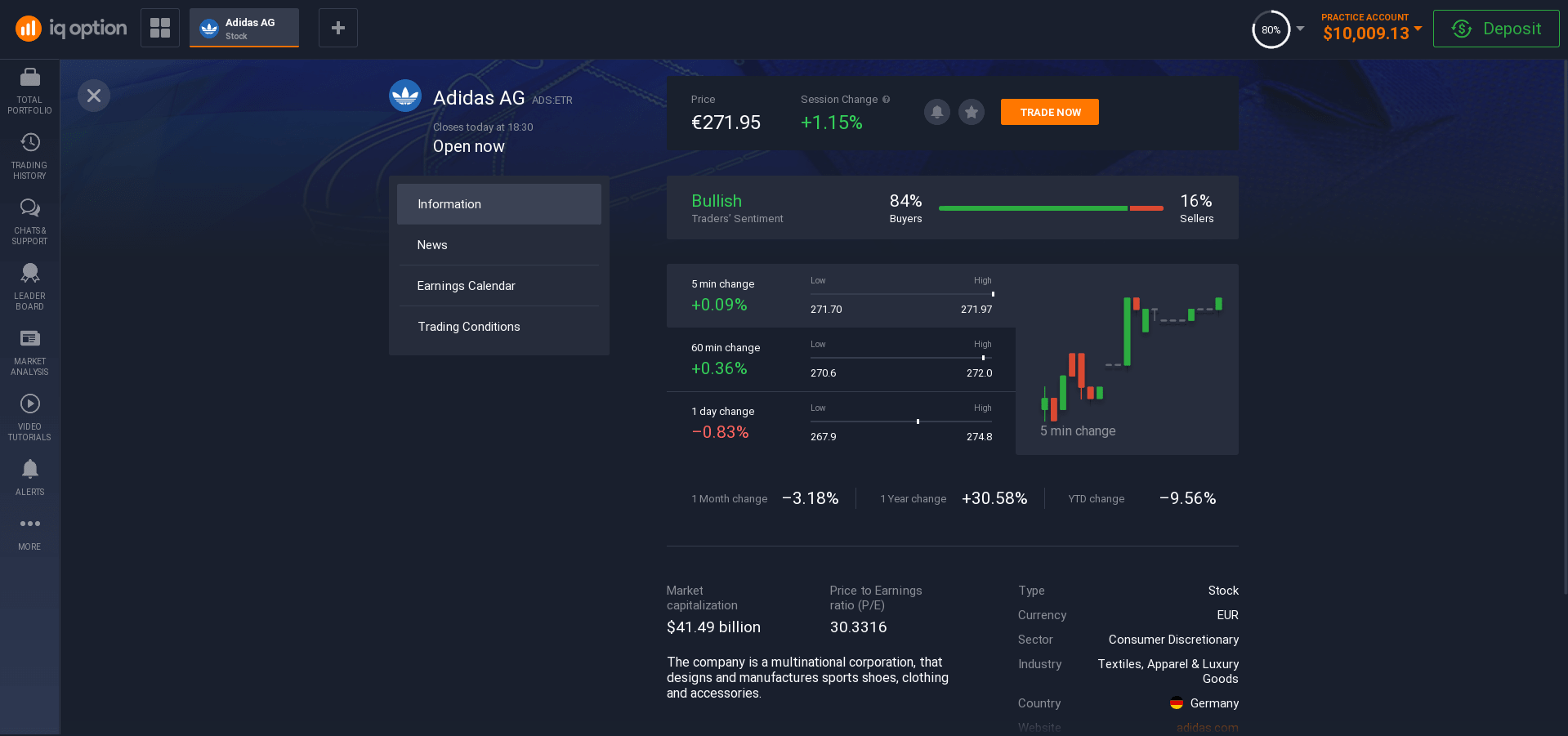Click the price €271.95

click(x=726, y=123)
